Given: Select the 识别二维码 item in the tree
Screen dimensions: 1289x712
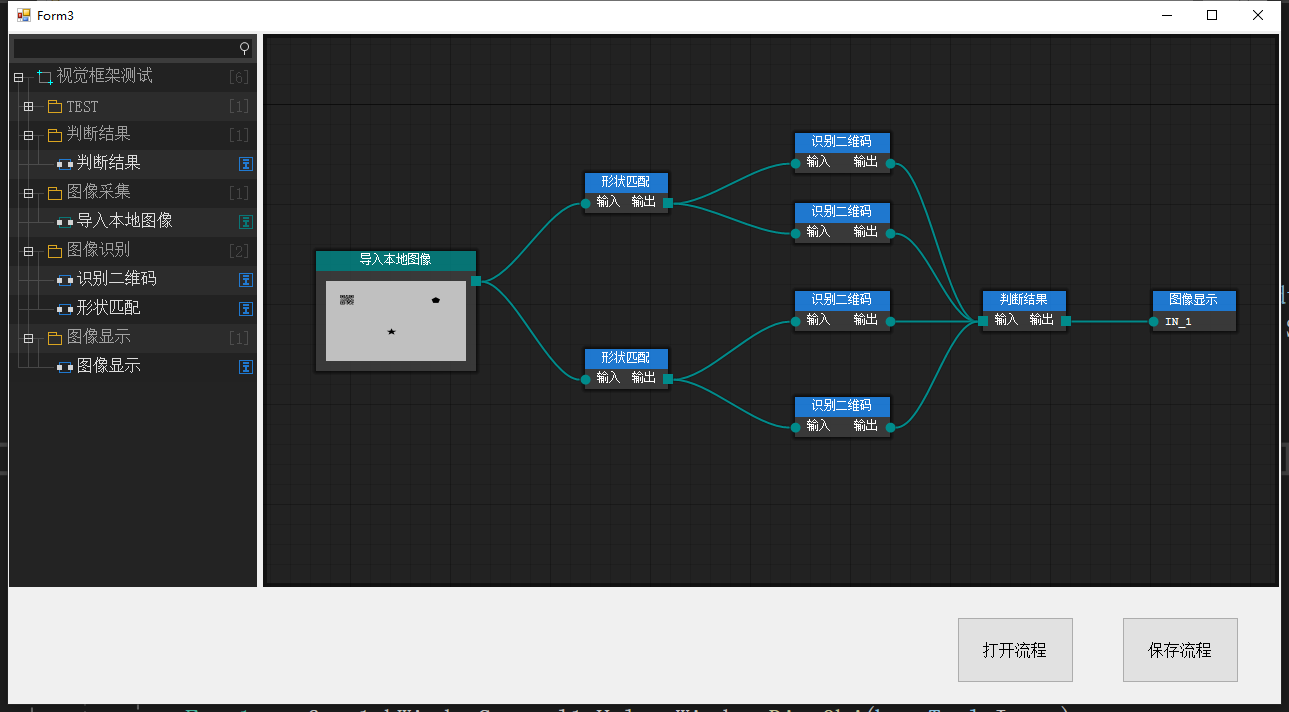Looking at the screenshot, I should point(117,279).
